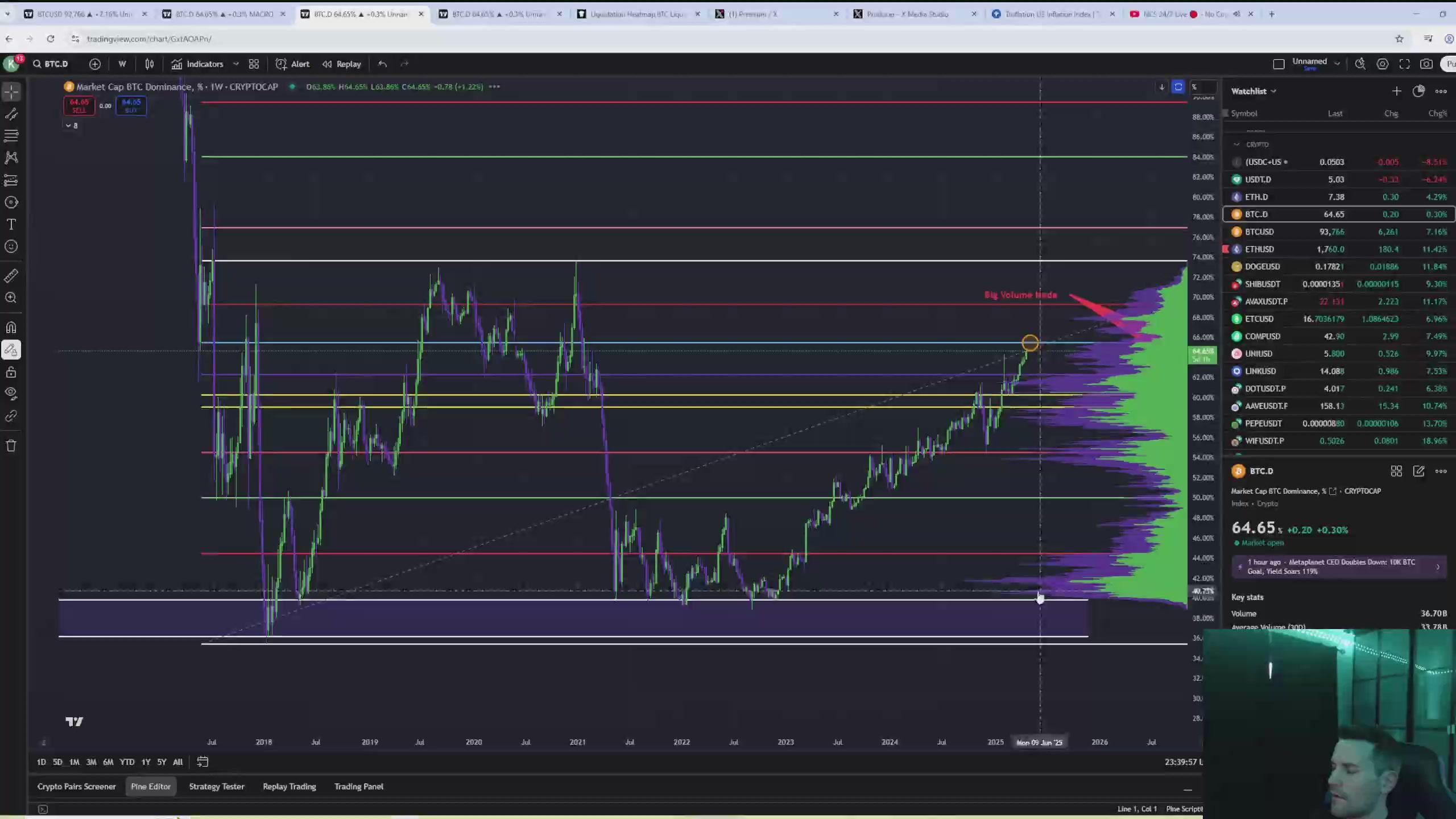Click the layout setup grid icon
This screenshot has width=1456, height=819.
click(x=254, y=64)
